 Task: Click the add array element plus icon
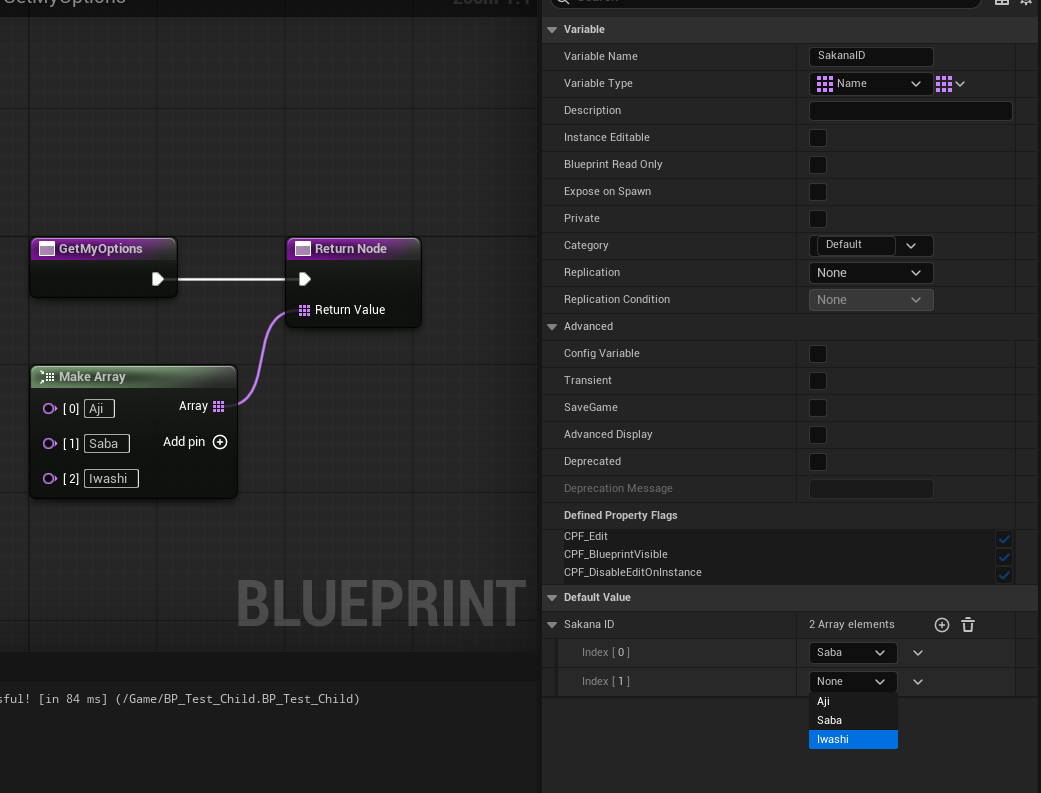point(941,625)
